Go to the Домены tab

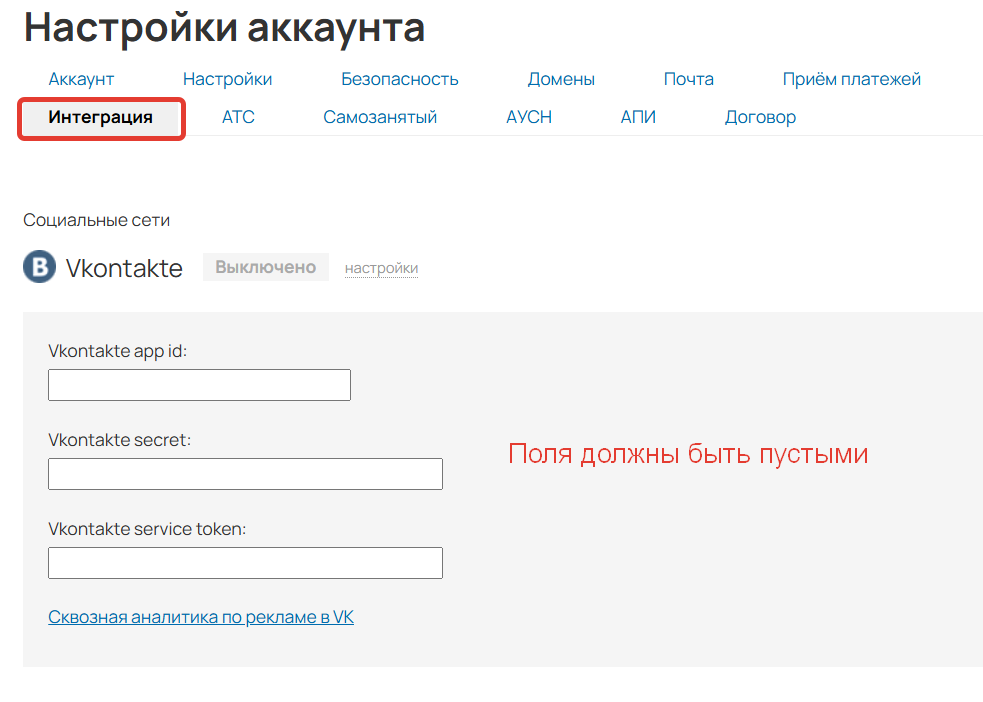(561, 78)
